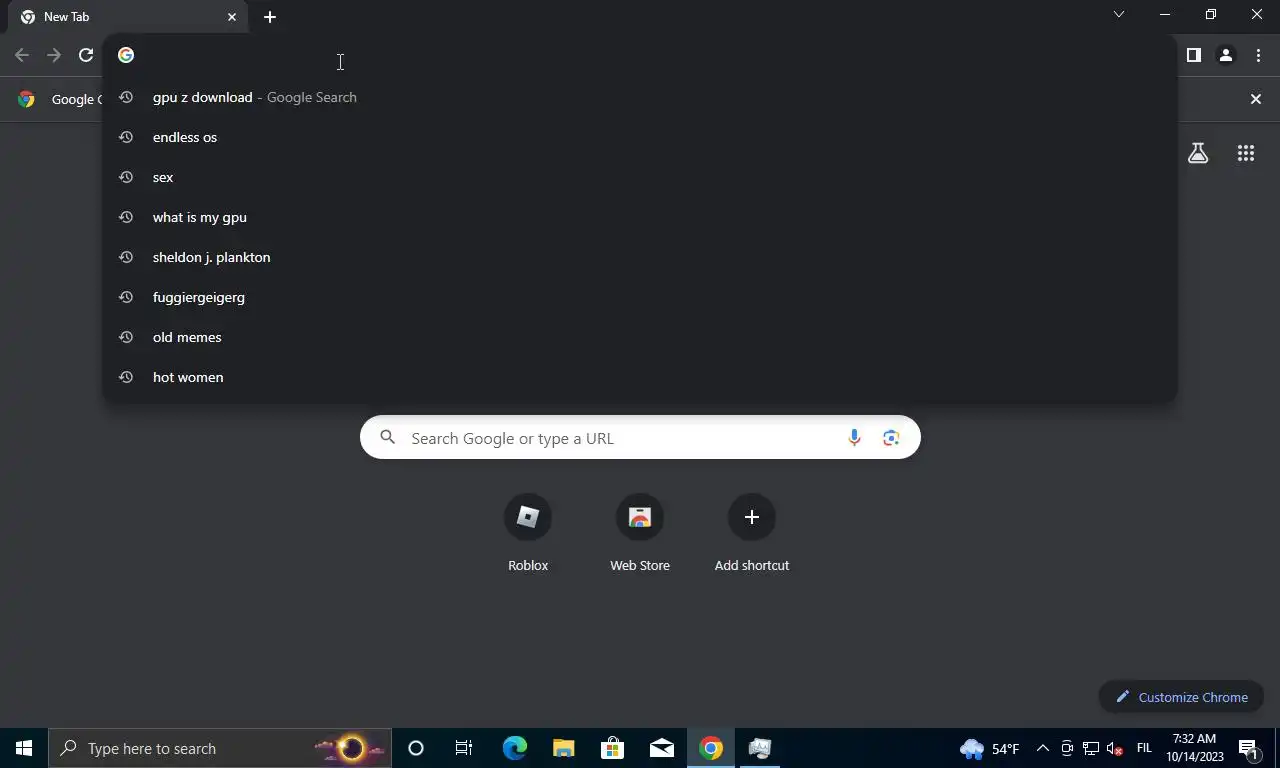The height and width of the screenshot is (768, 1280).
Task: Choose 'sheldon j. plankton' suggestion
Action: click(639, 257)
